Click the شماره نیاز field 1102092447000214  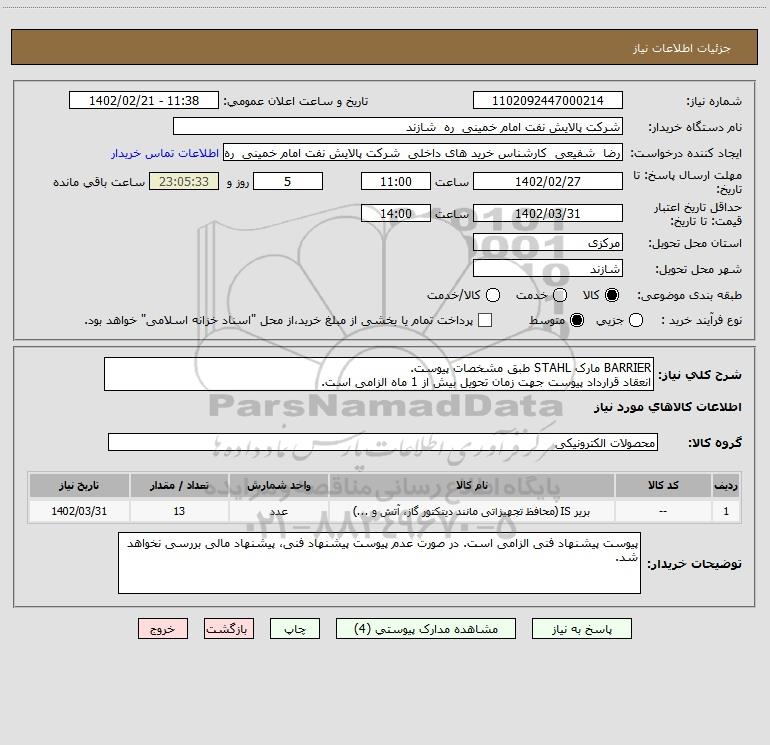(x=548, y=100)
